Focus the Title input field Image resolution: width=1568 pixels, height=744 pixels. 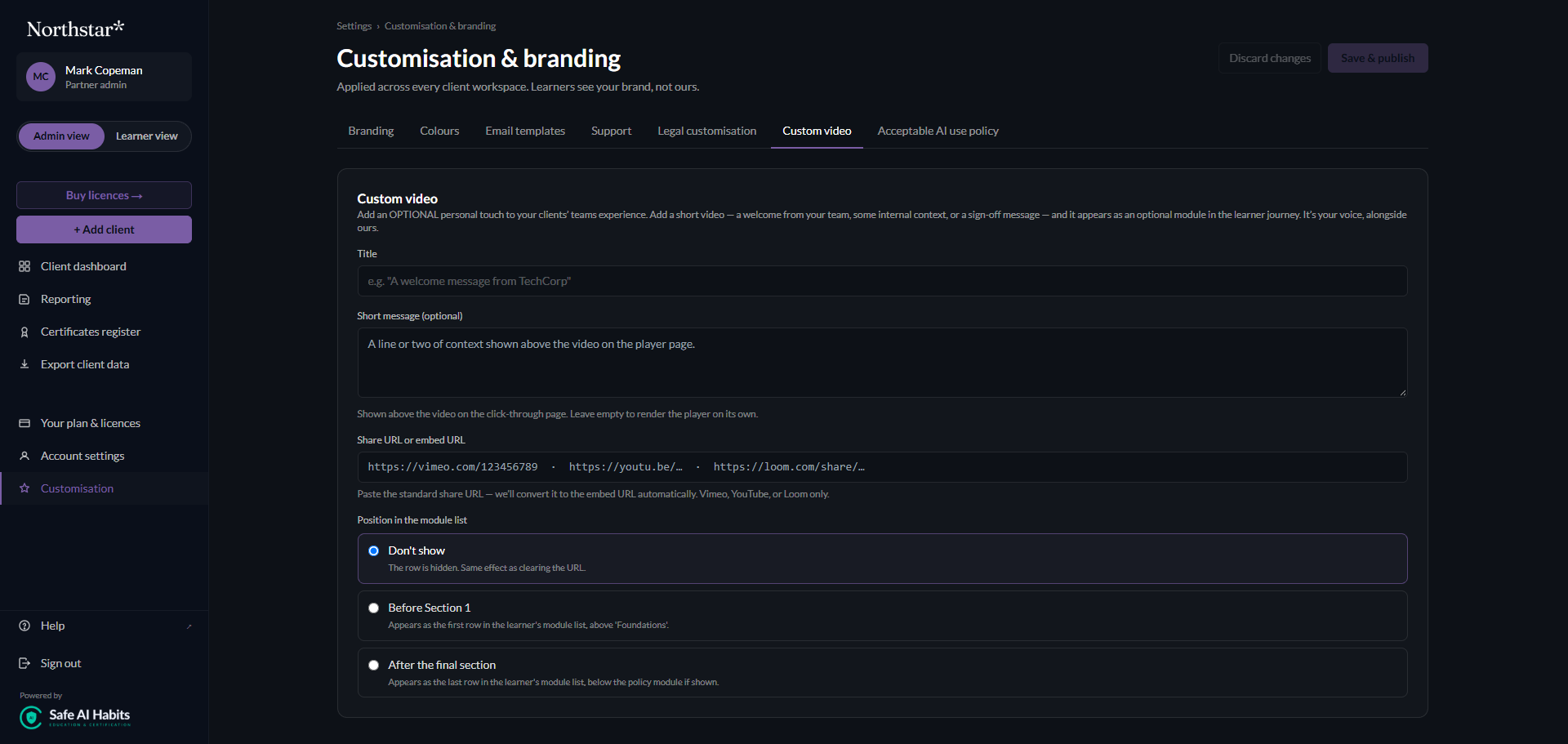[x=882, y=281]
